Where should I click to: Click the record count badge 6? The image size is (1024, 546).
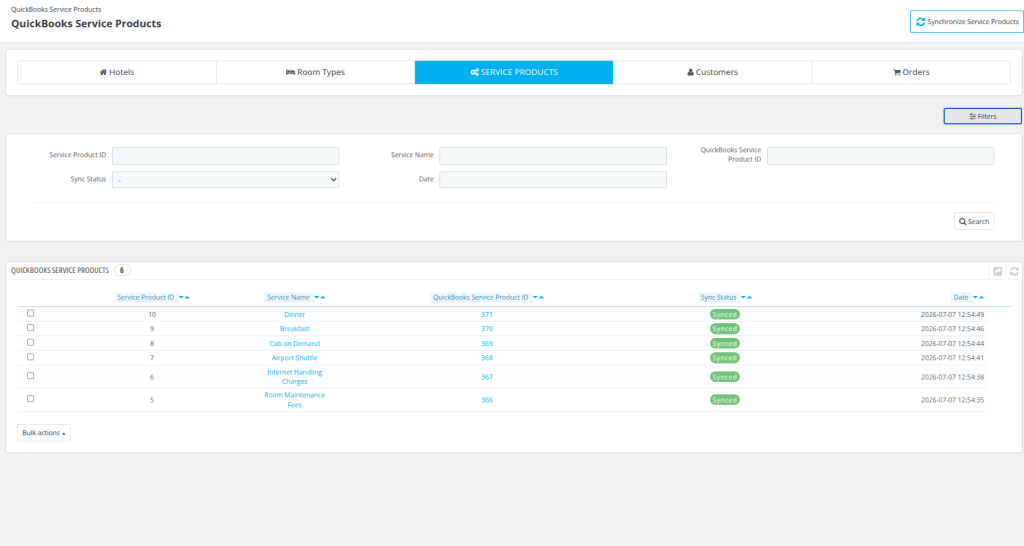(121, 270)
